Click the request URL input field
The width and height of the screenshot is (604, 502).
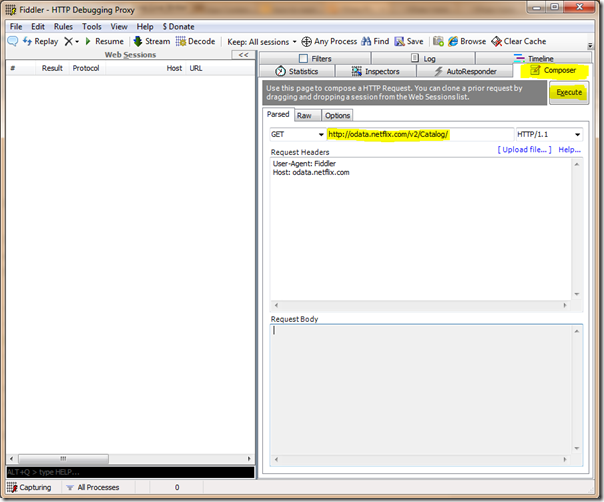click(418, 134)
